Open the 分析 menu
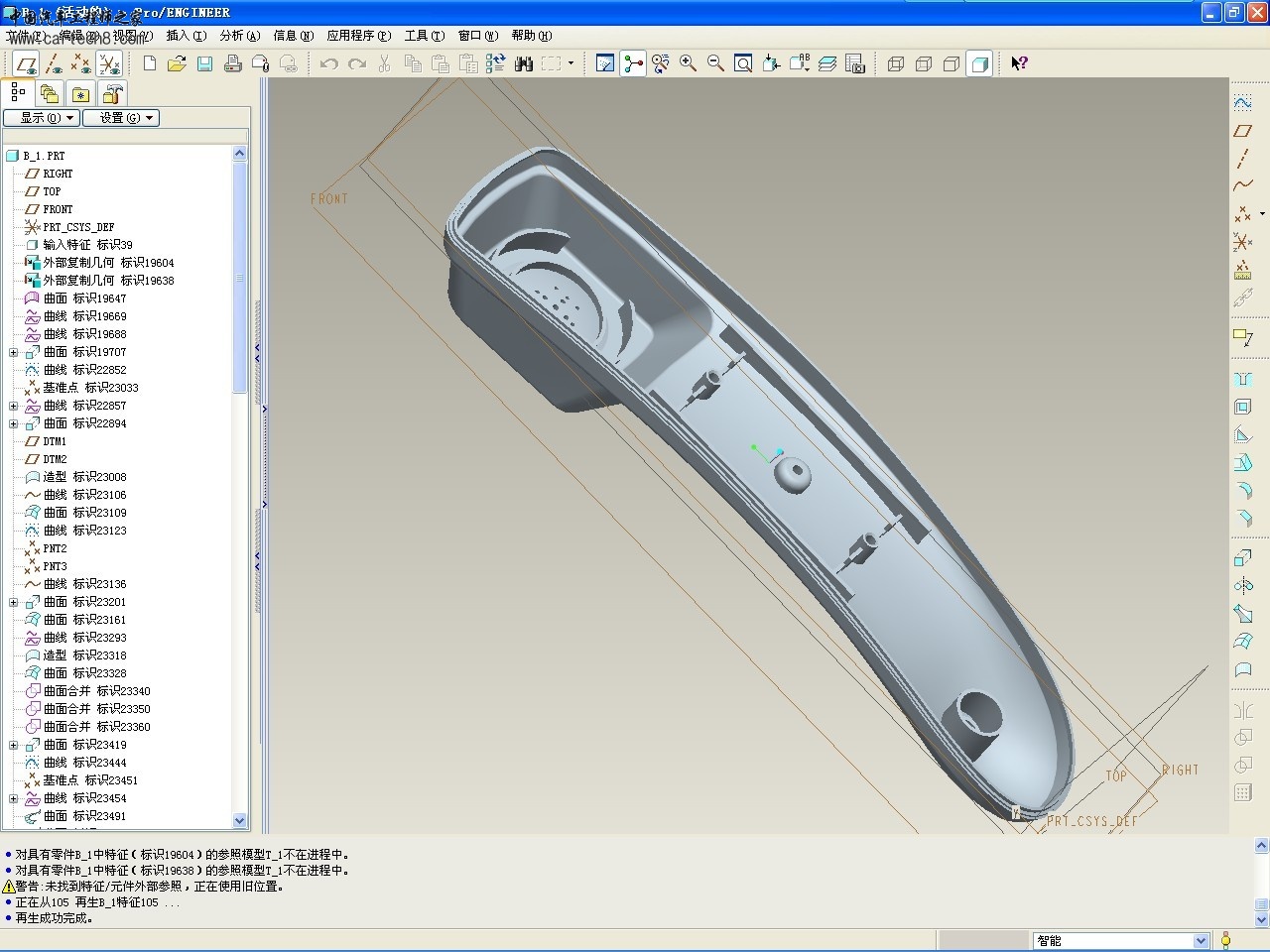The image size is (1270, 952). pyautogui.click(x=239, y=36)
